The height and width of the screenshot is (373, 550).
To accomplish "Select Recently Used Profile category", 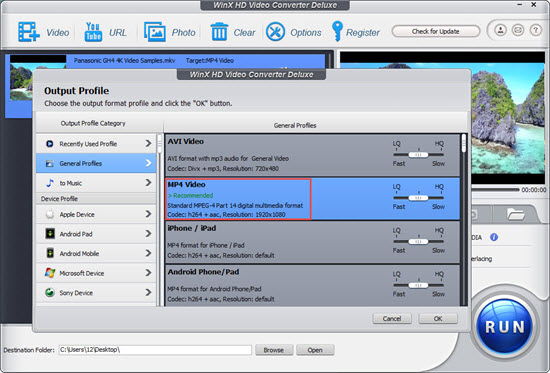I will (96, 144).
